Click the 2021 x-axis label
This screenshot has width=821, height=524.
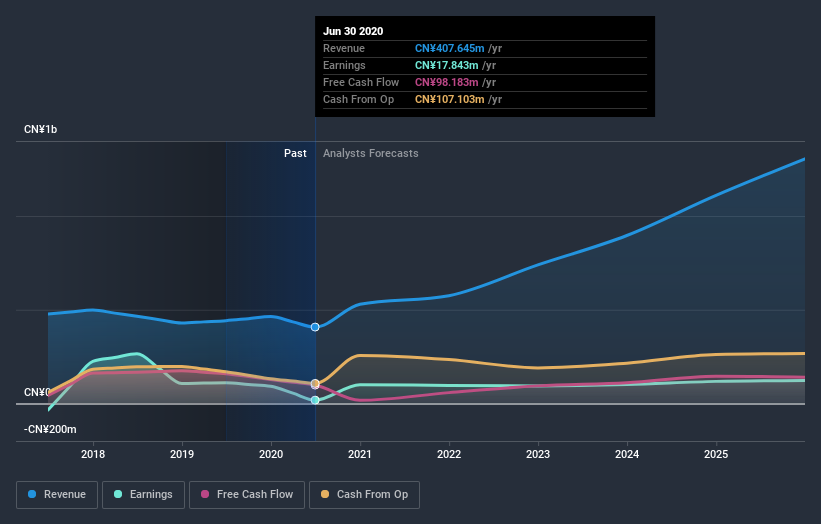tap(360, 454)
